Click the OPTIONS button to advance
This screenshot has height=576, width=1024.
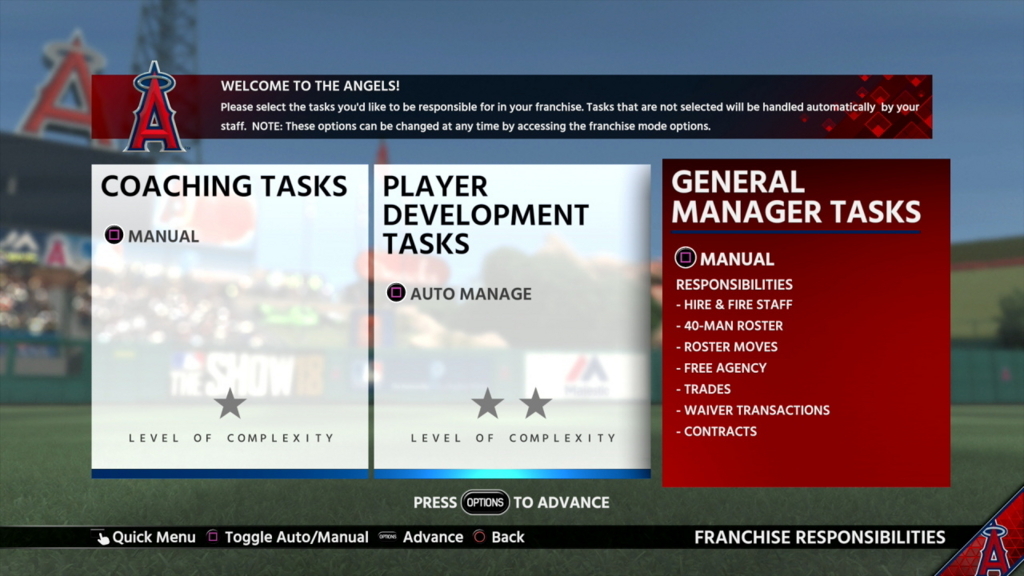tap(485, 502)
